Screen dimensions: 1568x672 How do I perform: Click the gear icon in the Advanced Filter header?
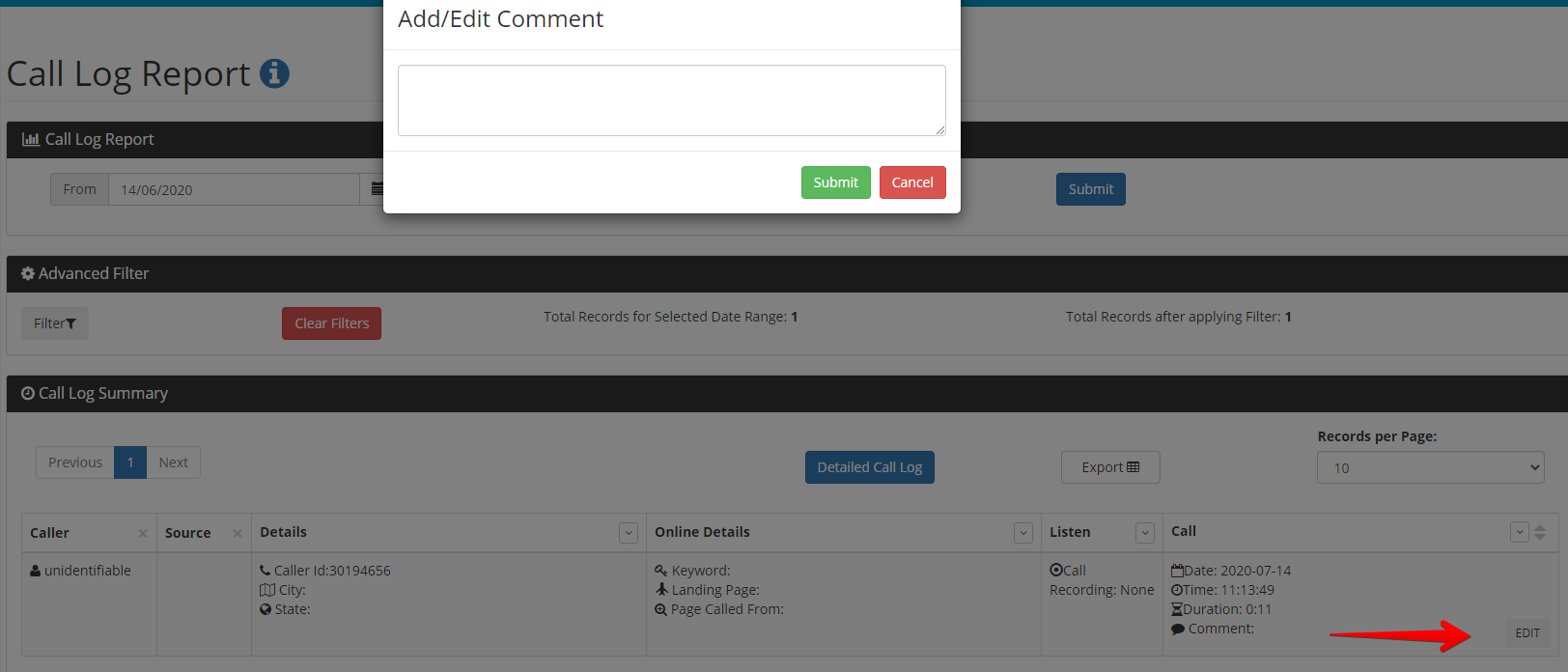point(28,273)
